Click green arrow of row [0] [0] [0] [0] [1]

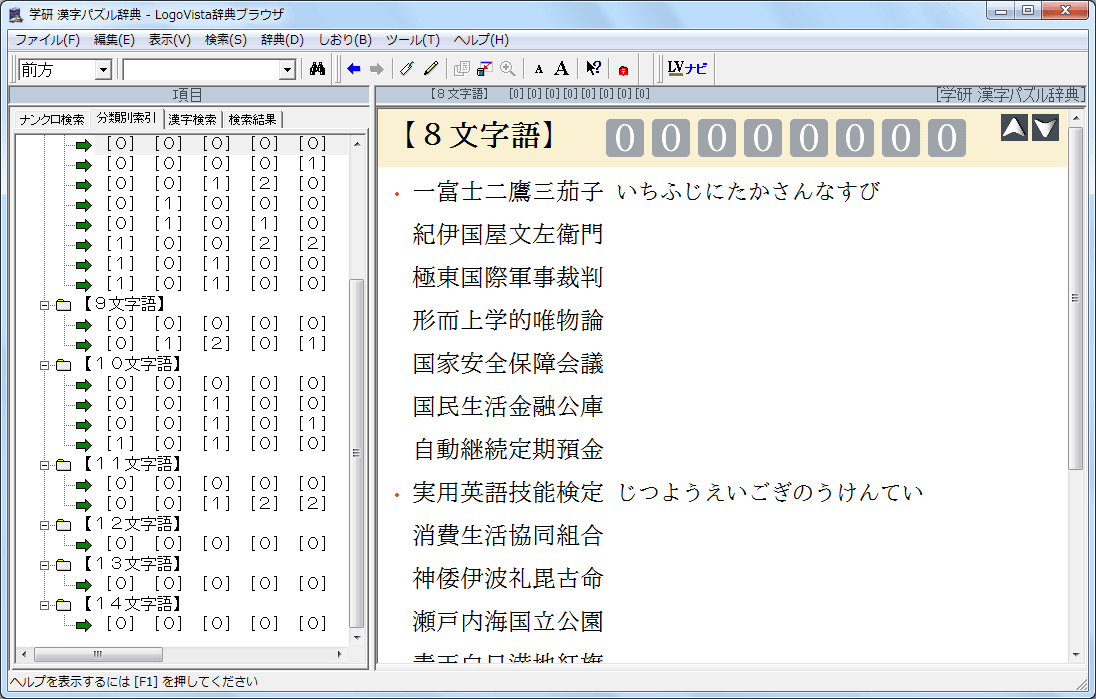point(84,165)
